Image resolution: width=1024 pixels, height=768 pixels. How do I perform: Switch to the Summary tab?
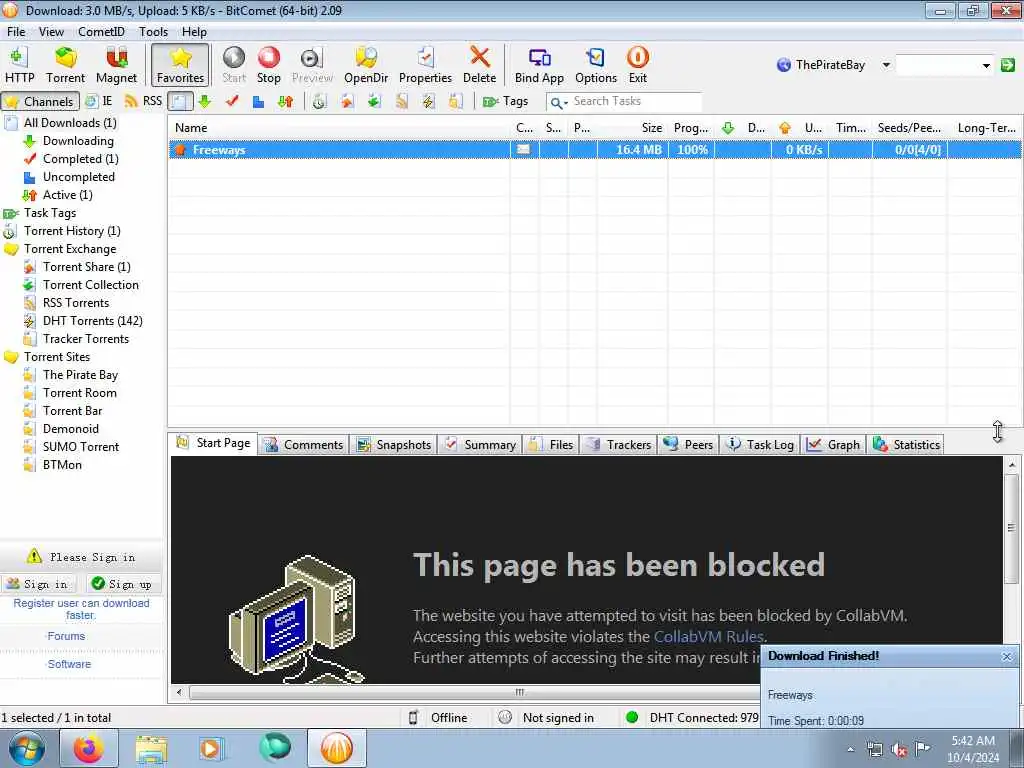(480, 445)
